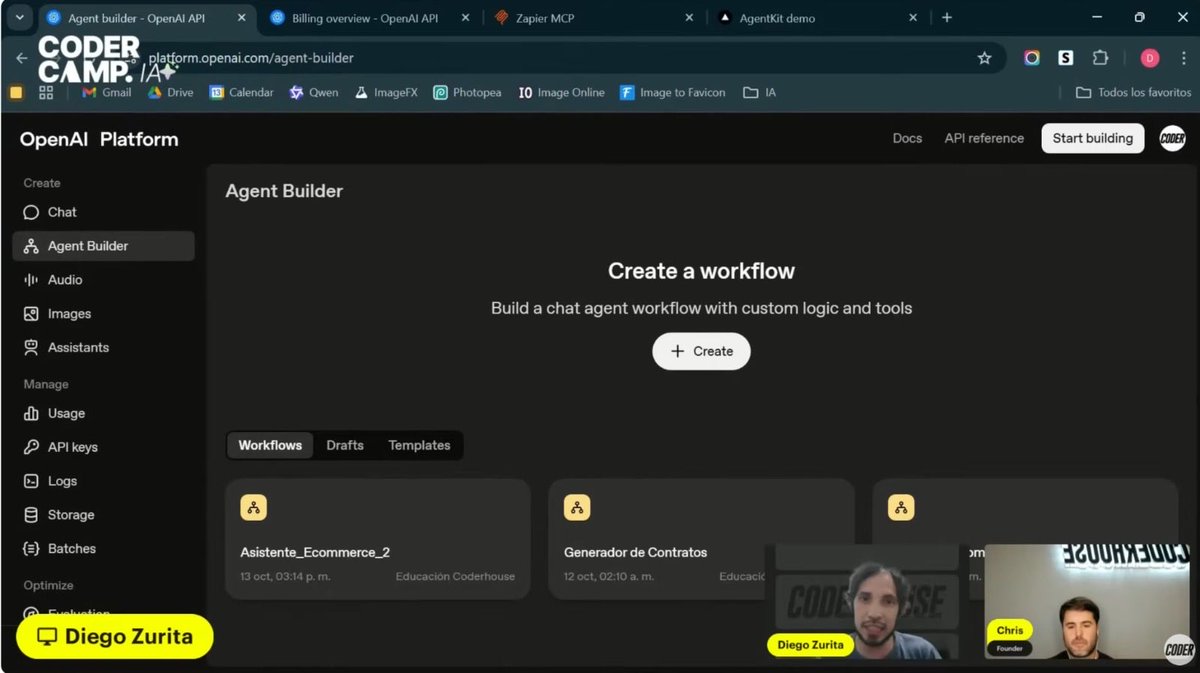The height and width of the screenshot is (673, 1200).
Task: Bookmark this page with the star icon
Action: click(x=984, y=58)
